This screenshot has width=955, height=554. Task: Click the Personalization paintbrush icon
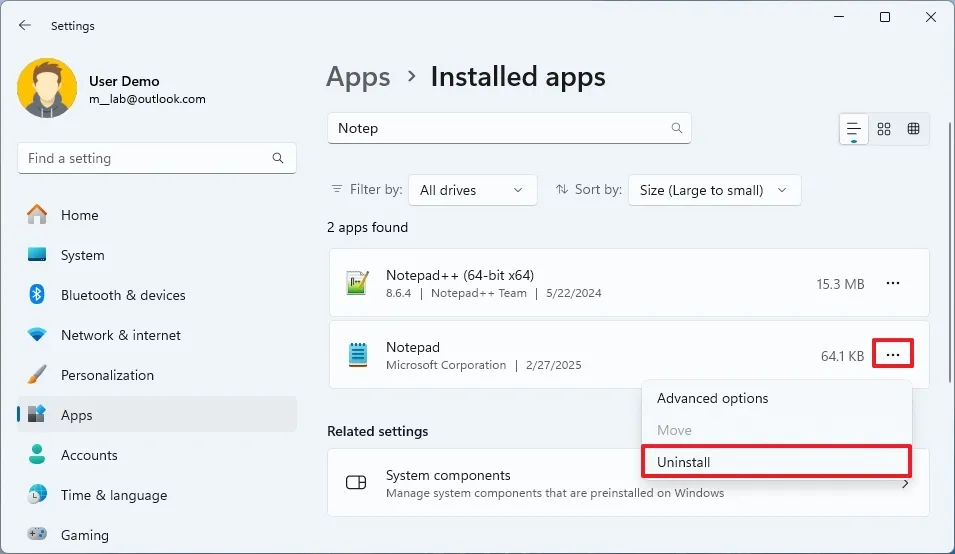pyautogui.click(x=37, y=374)
